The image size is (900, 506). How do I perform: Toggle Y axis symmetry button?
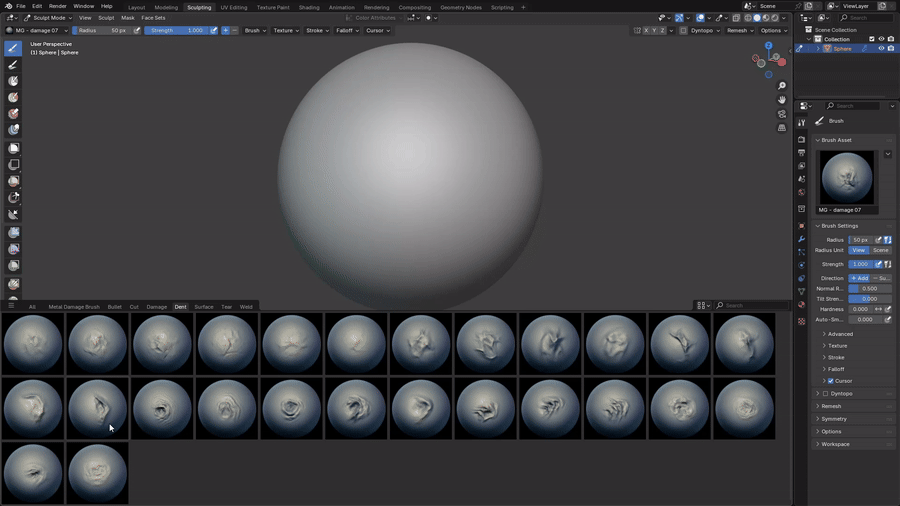[654, 30]
